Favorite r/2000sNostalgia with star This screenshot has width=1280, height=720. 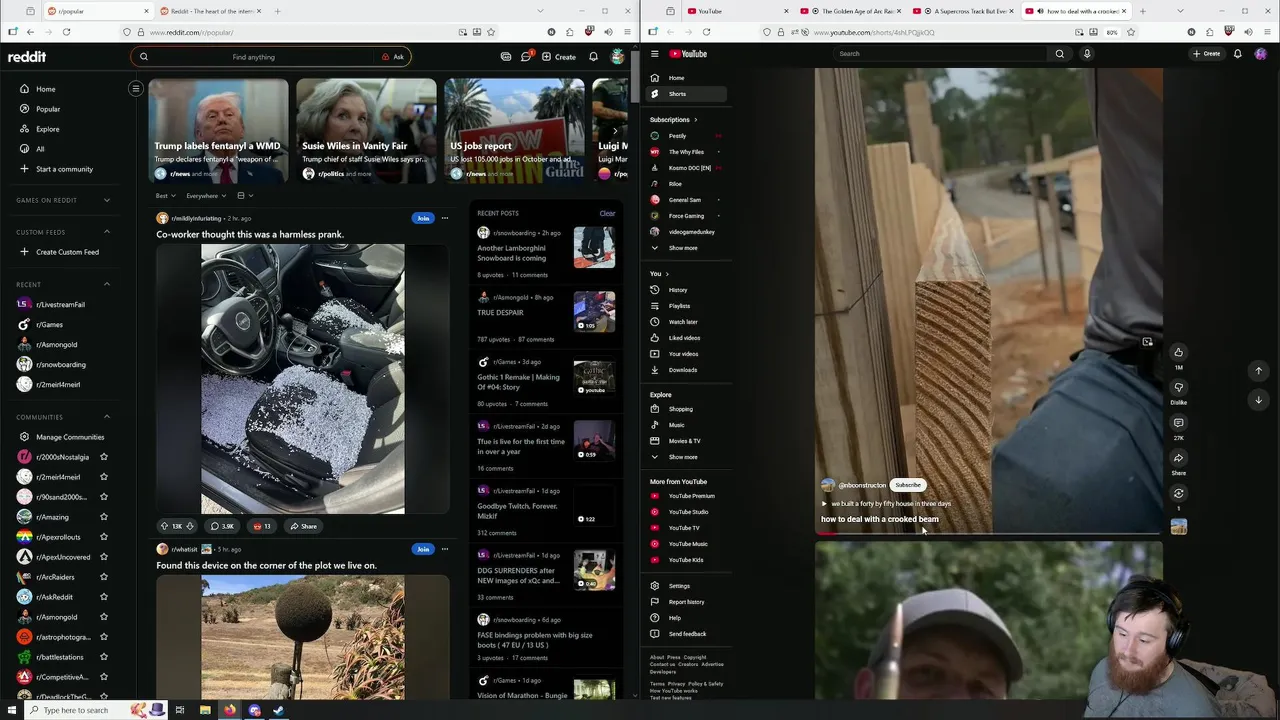(x=103, y=457)
